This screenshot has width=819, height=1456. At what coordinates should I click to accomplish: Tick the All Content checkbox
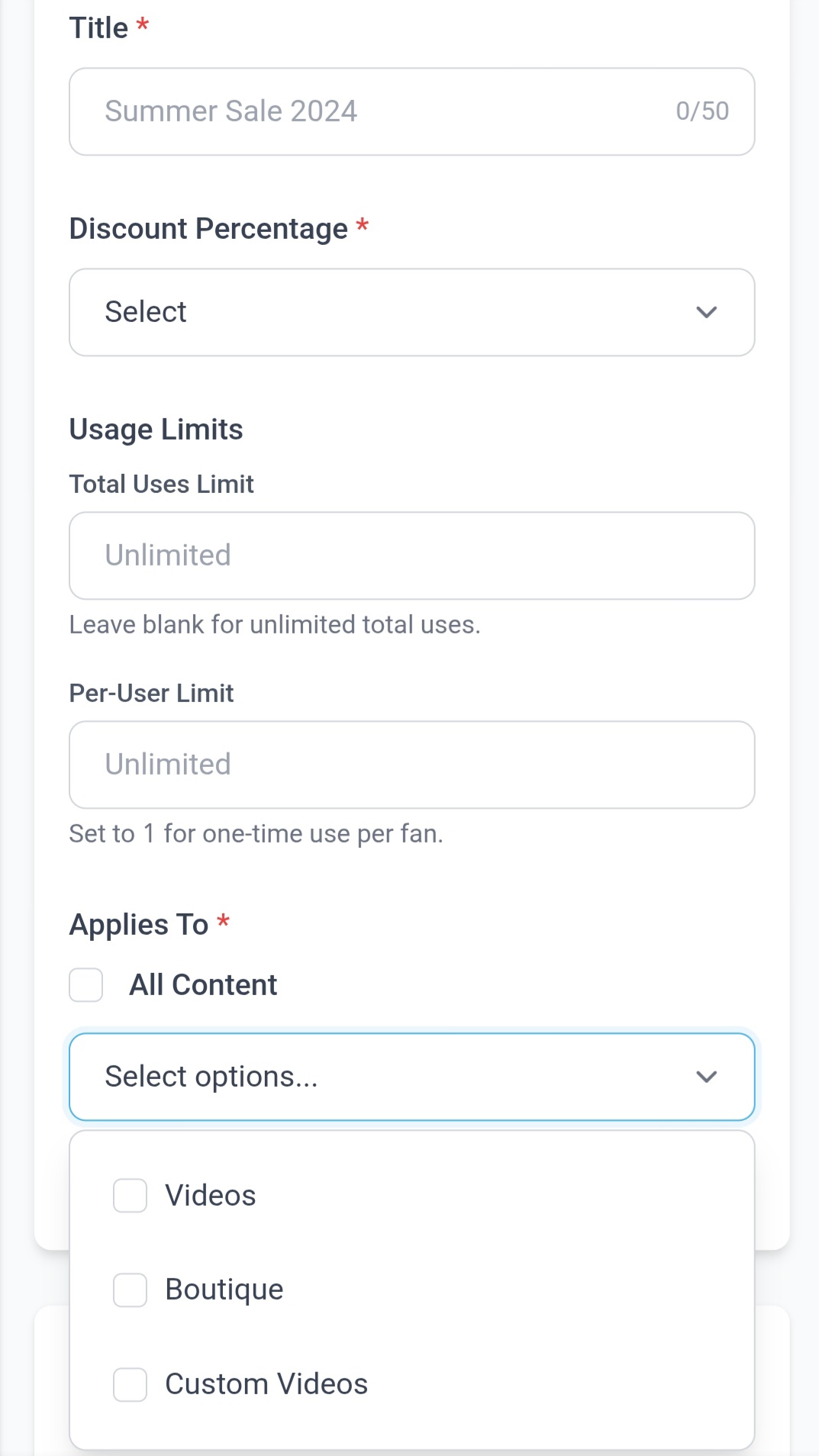tap(86, 985)
